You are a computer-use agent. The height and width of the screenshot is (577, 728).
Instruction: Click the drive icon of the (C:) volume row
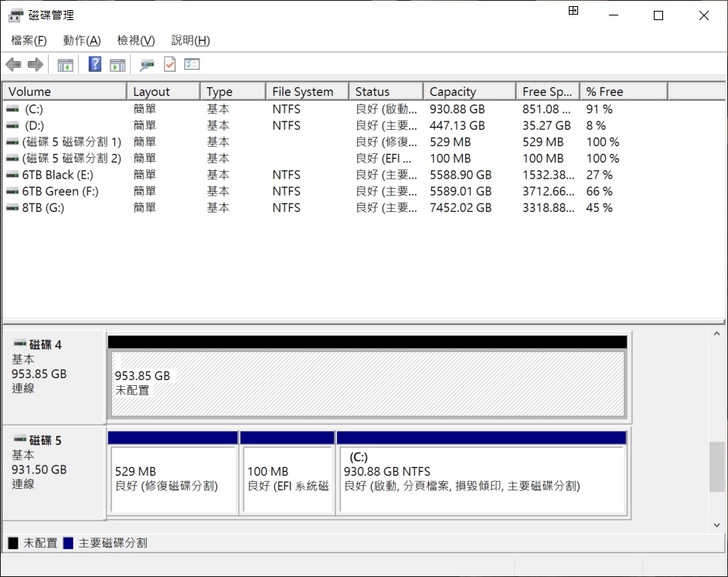point(13,110)
